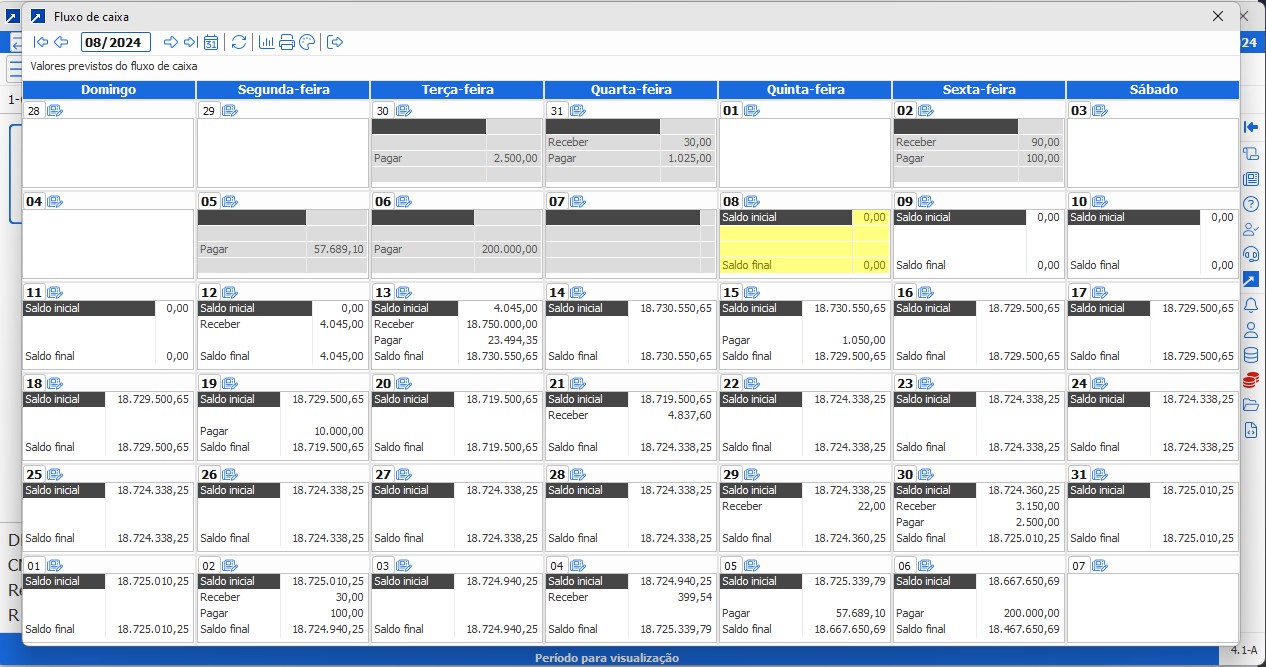Refresh the cash flow data
This screenshot has height=667, width=1266.
[238, 42]
